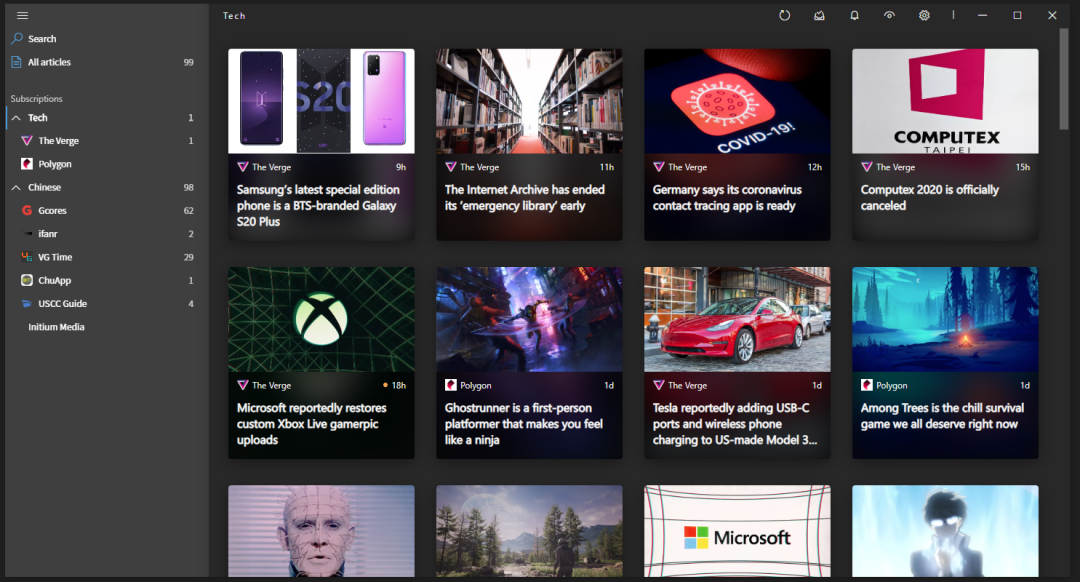Collapse the Tech subscription group chevron
The image size is (1080, 582).
pyautogui.click(x=17, y=118)
